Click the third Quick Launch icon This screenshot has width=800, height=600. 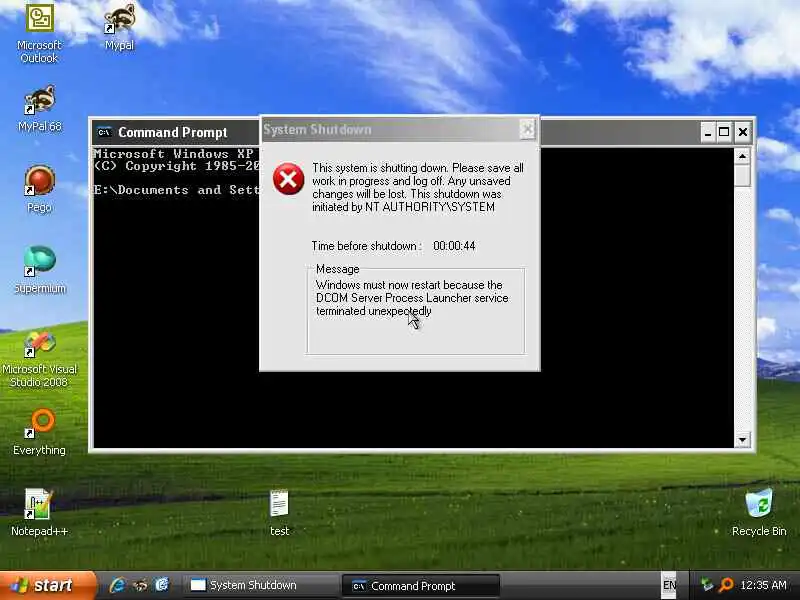click(x=162, y=585)
